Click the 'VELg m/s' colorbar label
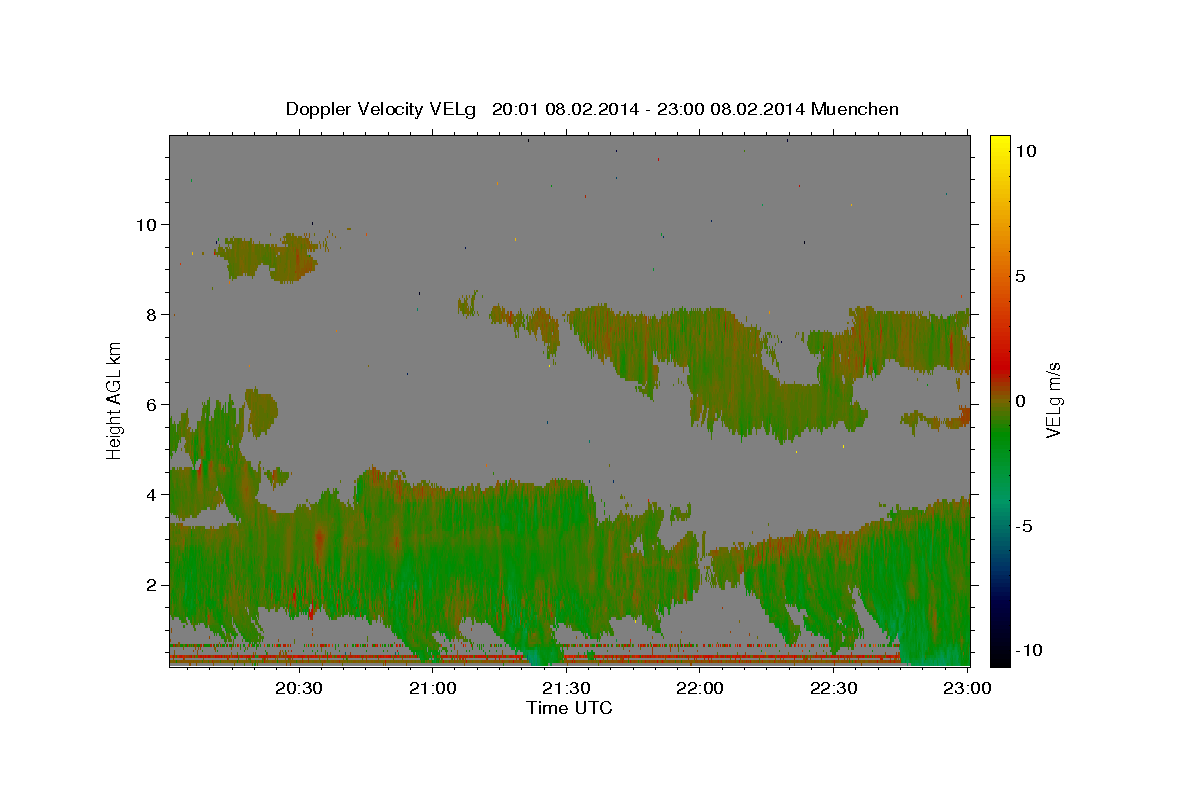The width and height of the screenshot is (1200, 800). tap(1053, 401)
